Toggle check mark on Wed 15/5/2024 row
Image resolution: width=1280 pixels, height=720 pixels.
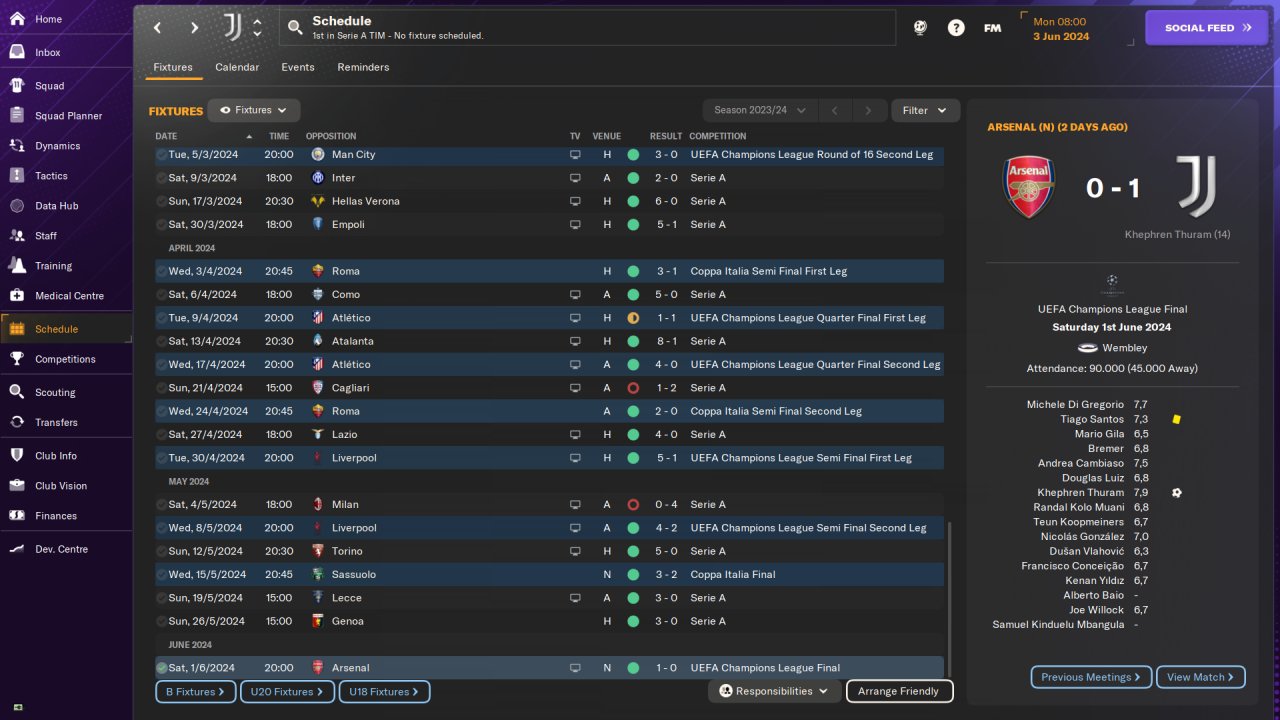coord(162,574)
